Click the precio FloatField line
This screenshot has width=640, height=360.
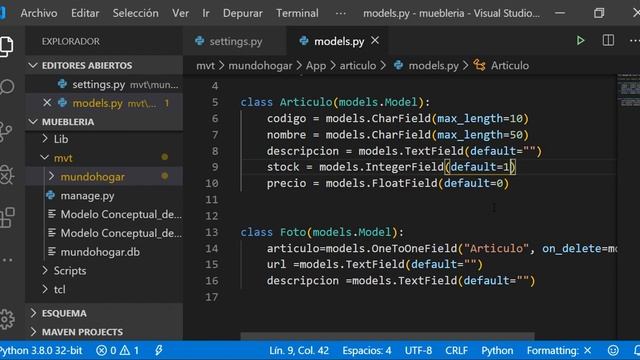(388, 183)
